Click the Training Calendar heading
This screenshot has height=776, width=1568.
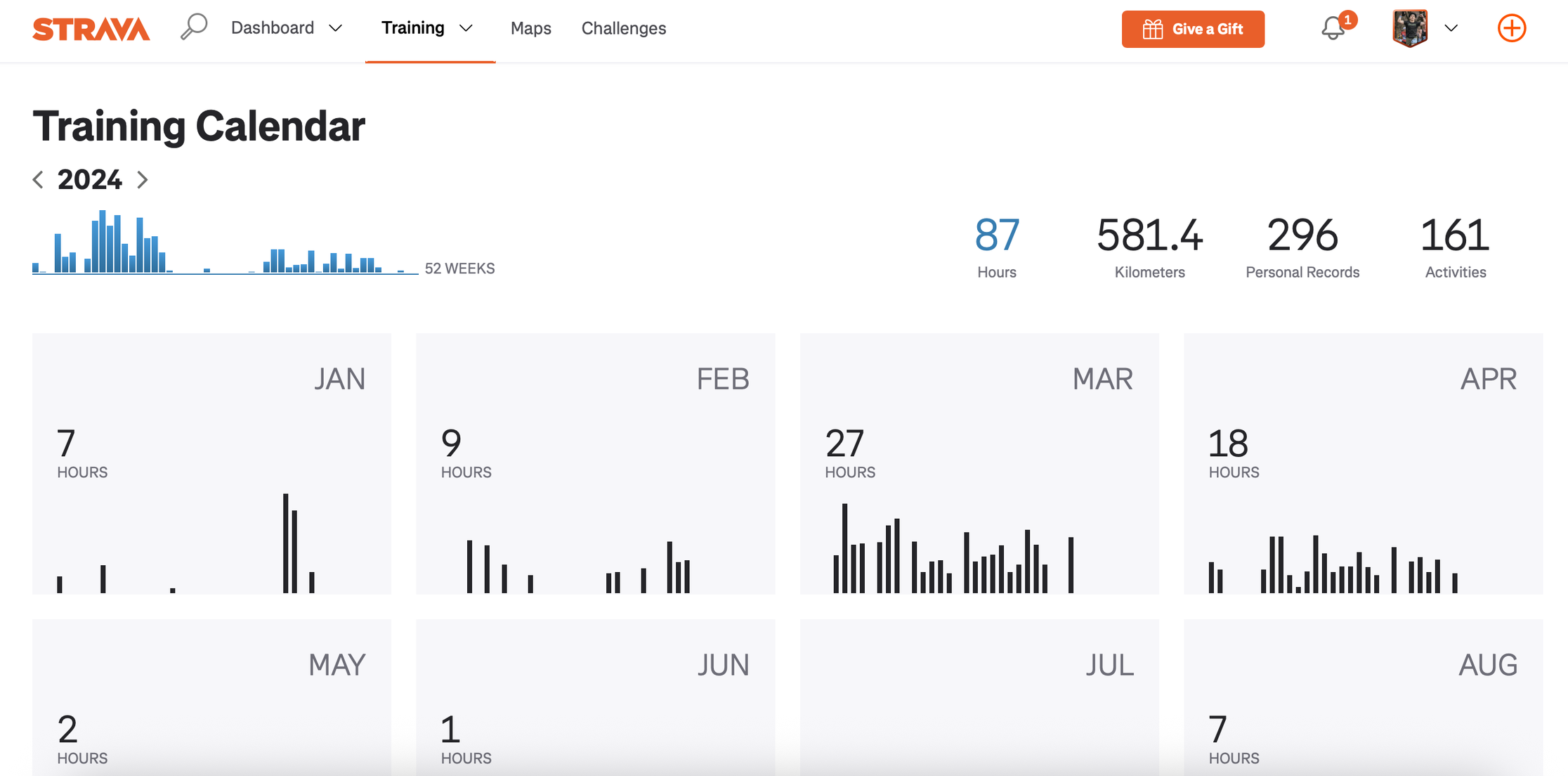[199, 127]
